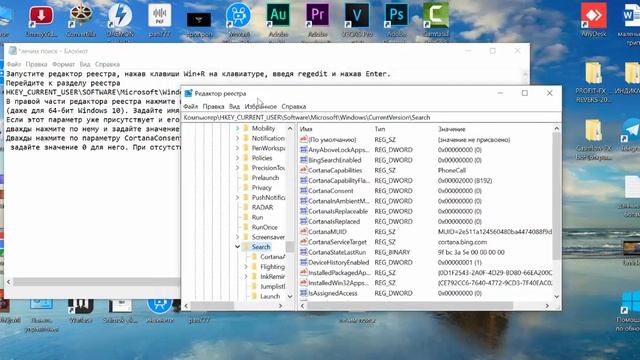Select the RunOnce key in tree
The image size is (640, 360).
(x=264, y=227)
